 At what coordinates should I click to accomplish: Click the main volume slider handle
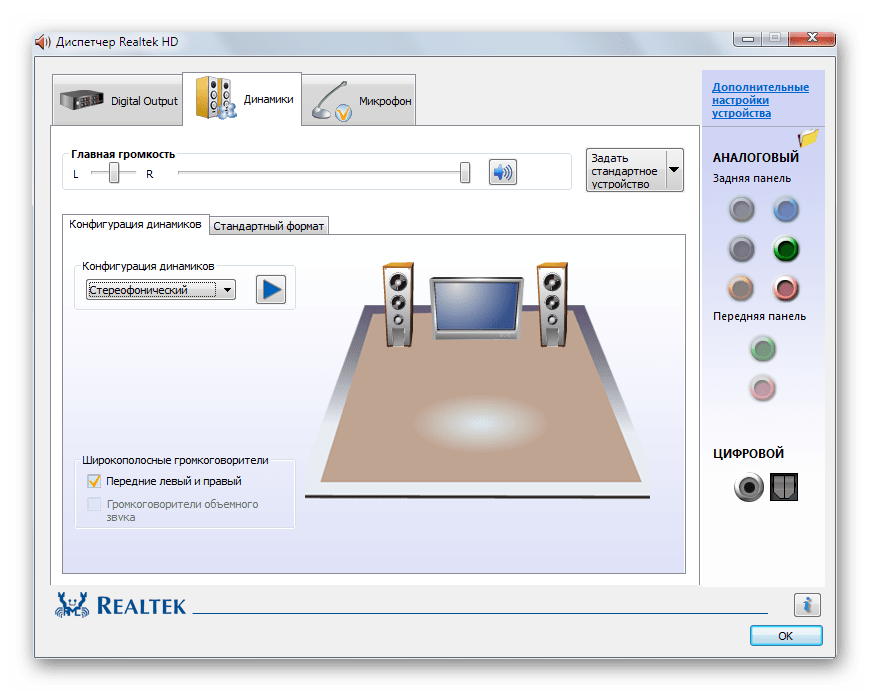pyautogui.click(x=465, y=173)
